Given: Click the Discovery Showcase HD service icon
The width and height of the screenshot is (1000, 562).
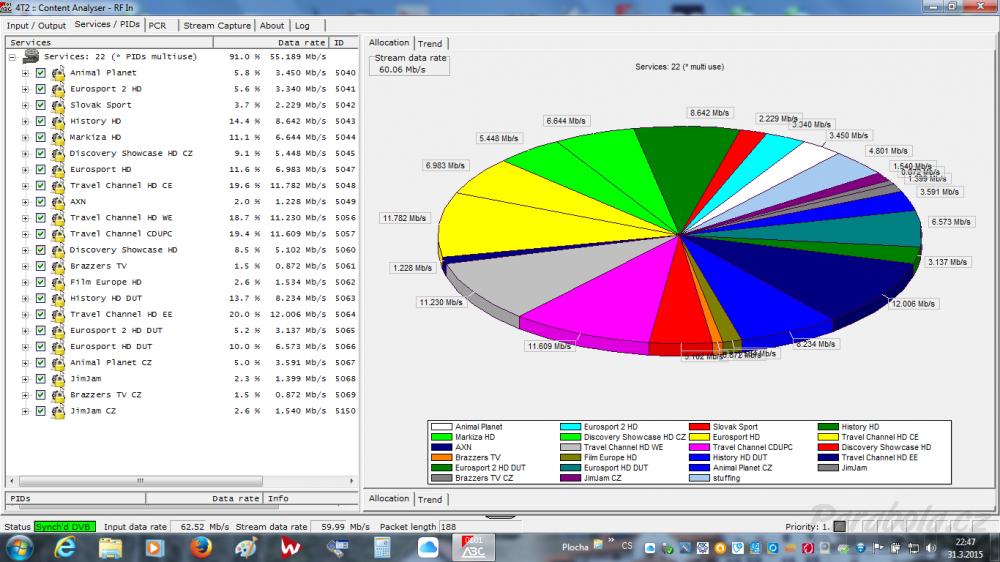Looking at the screenshot, I should coord(58,250).
